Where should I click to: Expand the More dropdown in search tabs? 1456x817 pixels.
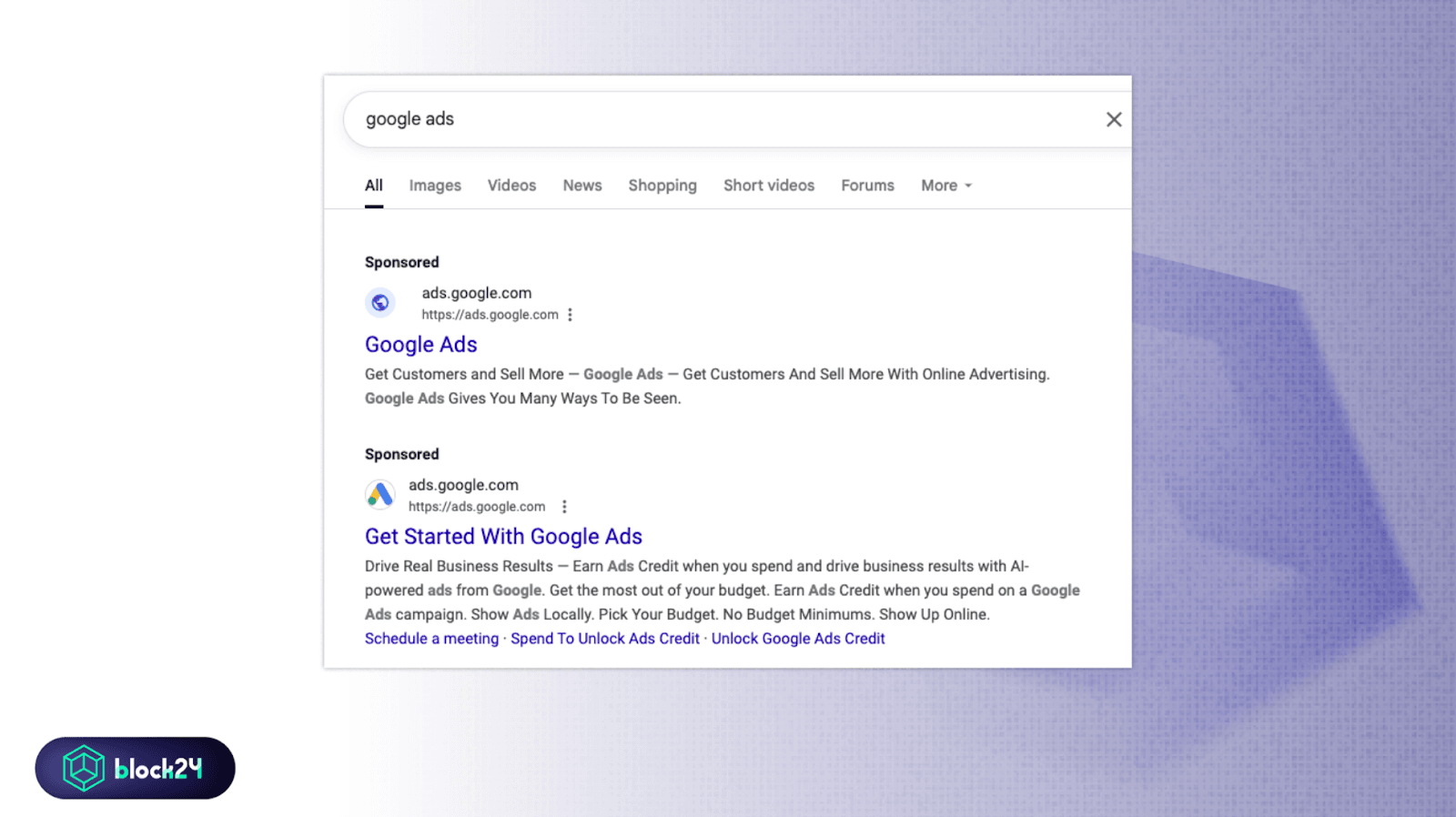(946, 186)
